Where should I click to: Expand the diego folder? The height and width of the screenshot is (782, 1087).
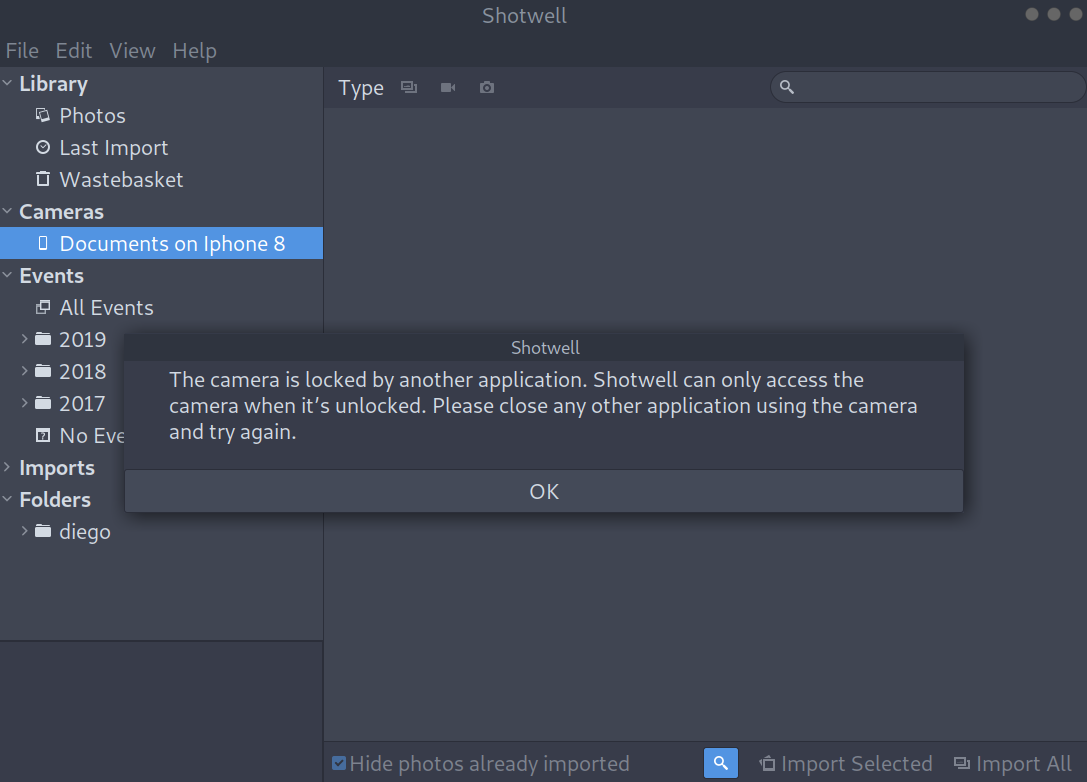coord(24,530)
